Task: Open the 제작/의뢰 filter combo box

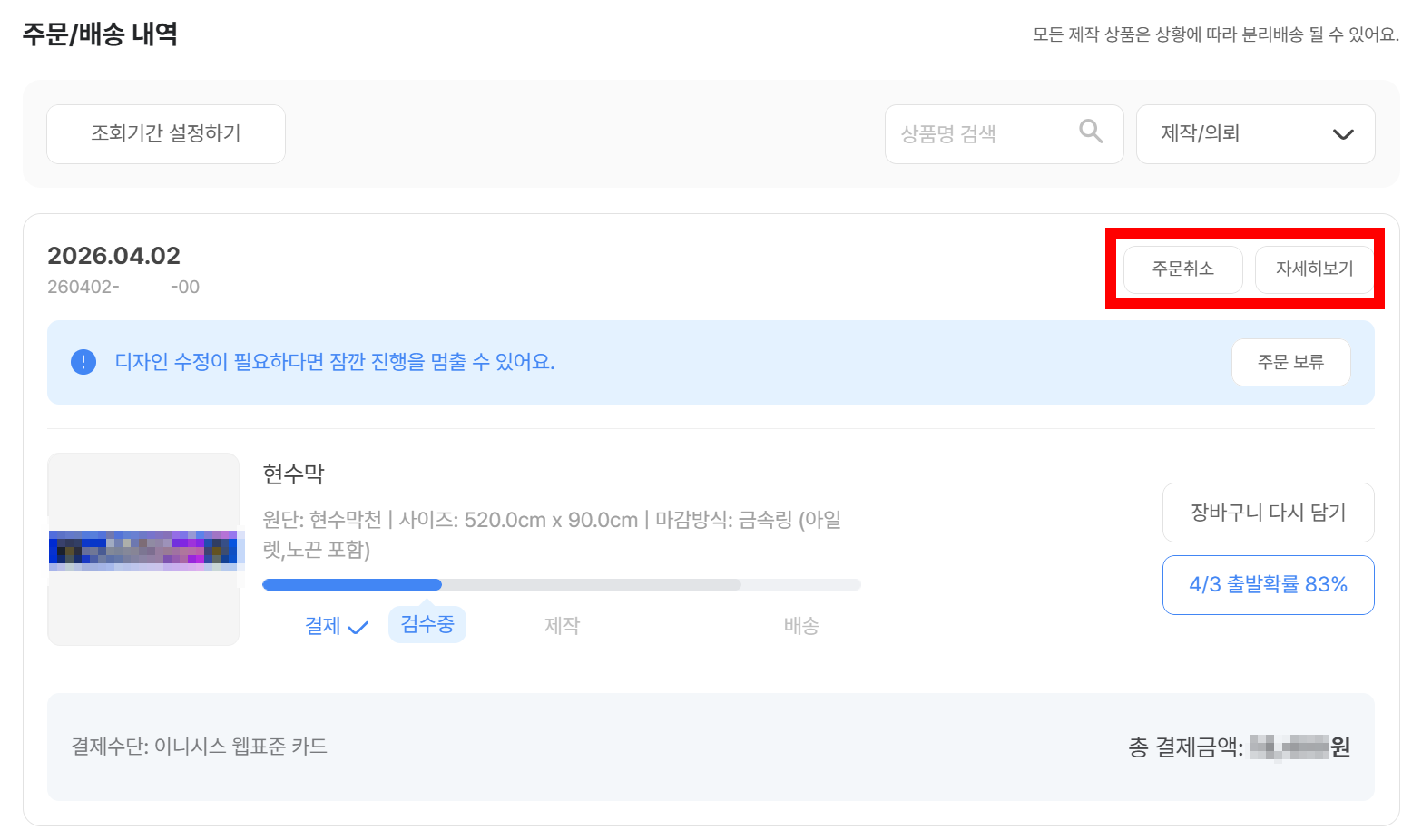Action: coord(1255,134)
